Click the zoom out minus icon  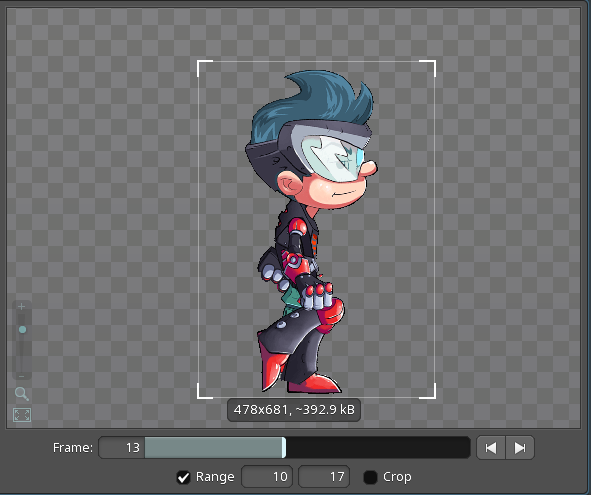(21, 376)
